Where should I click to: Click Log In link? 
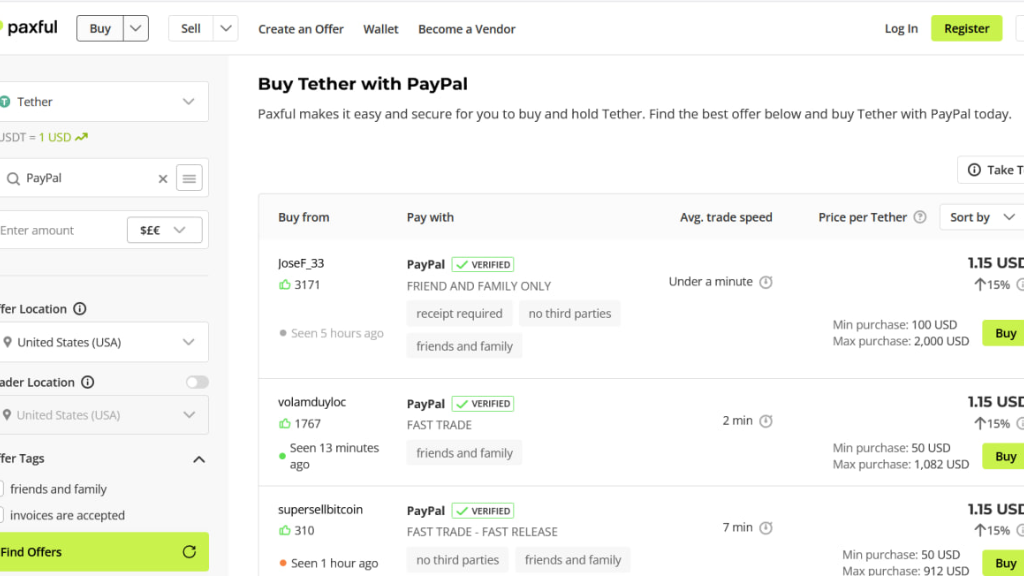901,28
